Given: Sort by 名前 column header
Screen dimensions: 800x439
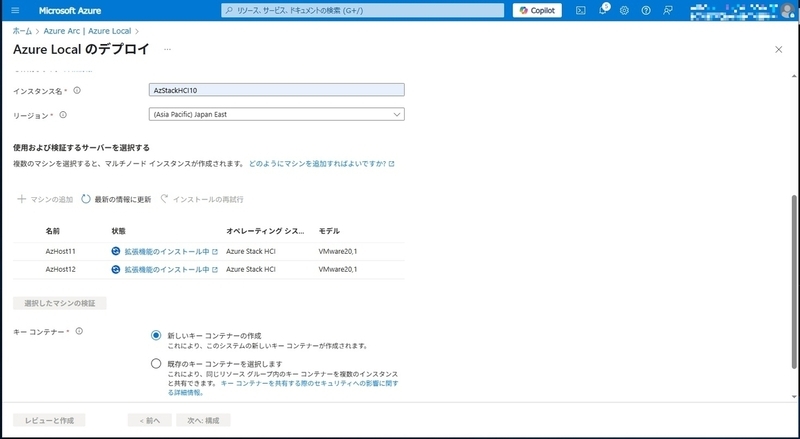Looking at the screenshot, I should pyautogui.click(x=53, y=231).
